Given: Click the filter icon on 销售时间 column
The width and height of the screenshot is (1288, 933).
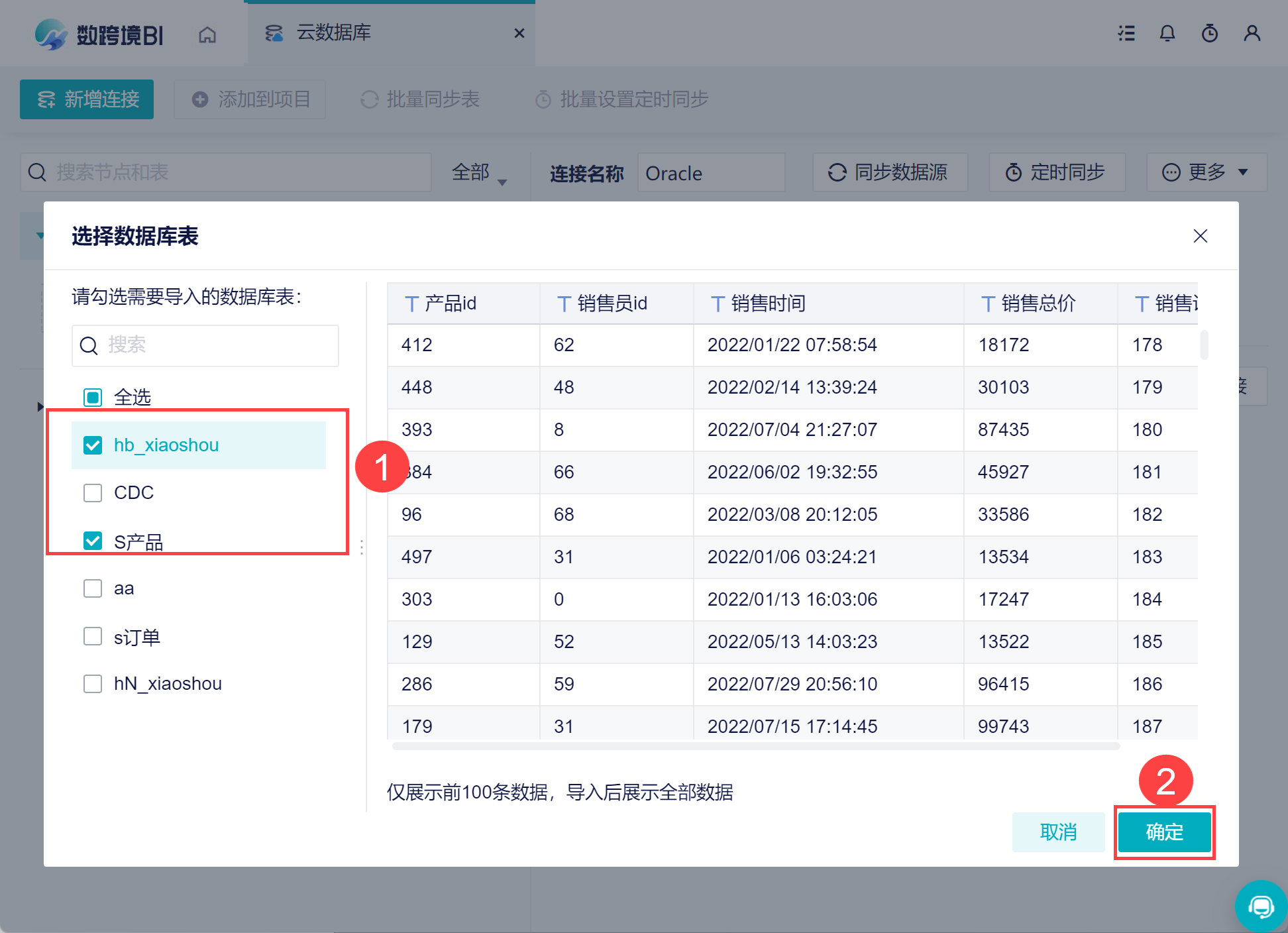Looking at the screenshot, I should click(718, 303).
